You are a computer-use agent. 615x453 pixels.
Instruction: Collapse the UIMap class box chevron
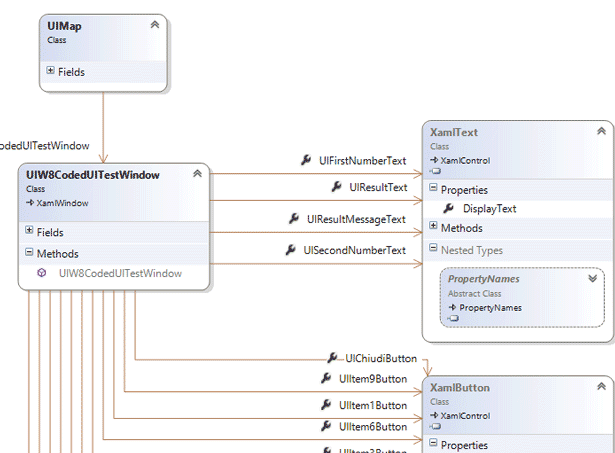click(154, 24)
